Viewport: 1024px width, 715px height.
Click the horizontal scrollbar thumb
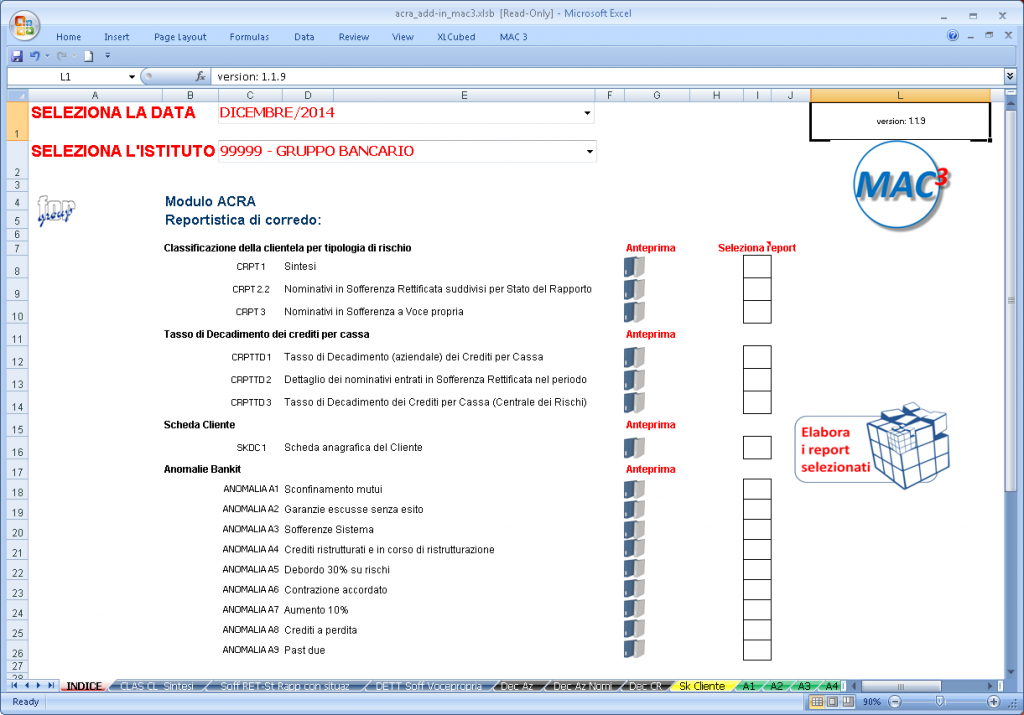(901, 686)
